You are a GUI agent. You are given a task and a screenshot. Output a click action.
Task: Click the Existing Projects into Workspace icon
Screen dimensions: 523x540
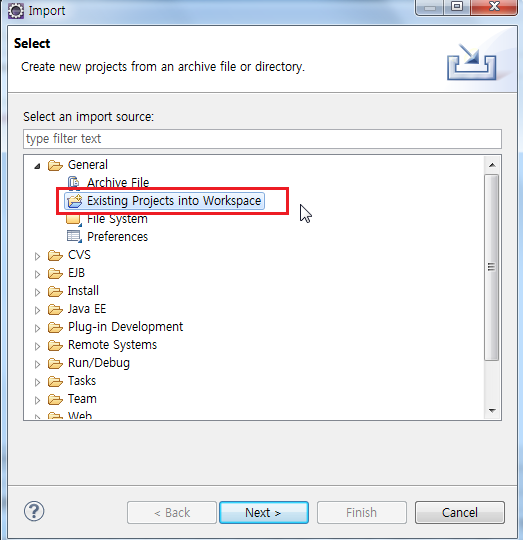(x=75, y=201)
